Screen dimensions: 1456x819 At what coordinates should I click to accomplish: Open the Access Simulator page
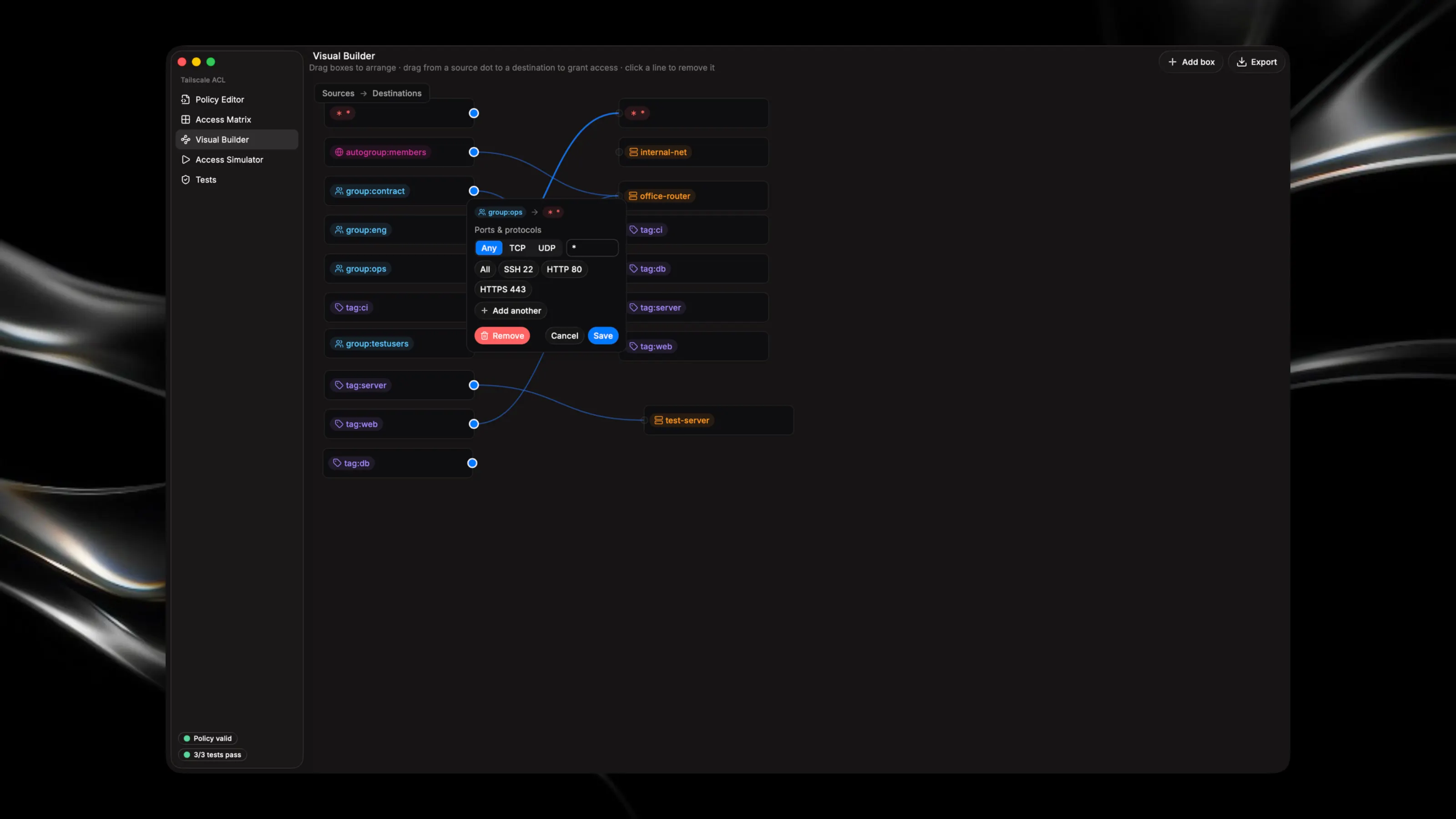237,159
